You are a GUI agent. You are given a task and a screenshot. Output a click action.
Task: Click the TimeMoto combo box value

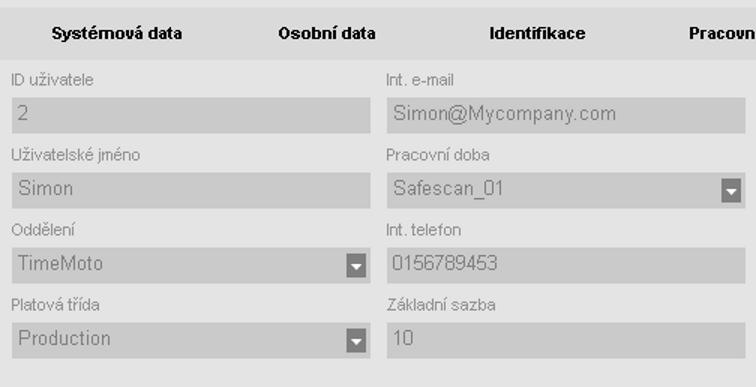(60, 264)
